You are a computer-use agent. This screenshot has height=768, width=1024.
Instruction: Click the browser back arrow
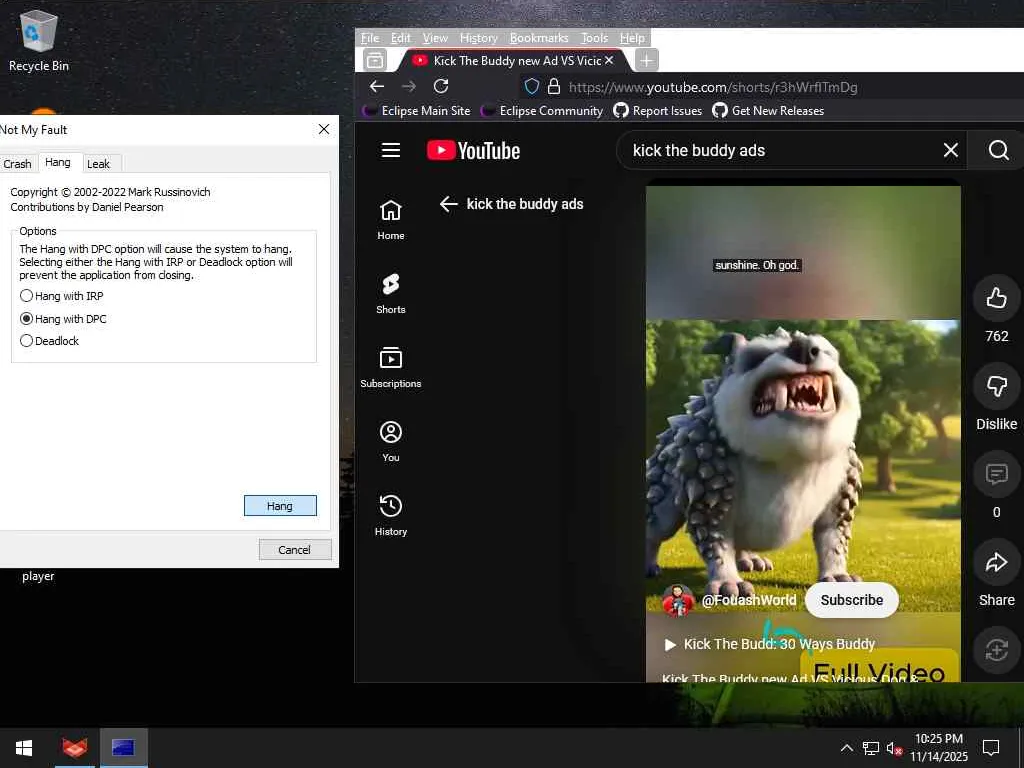tap(377, 86)
